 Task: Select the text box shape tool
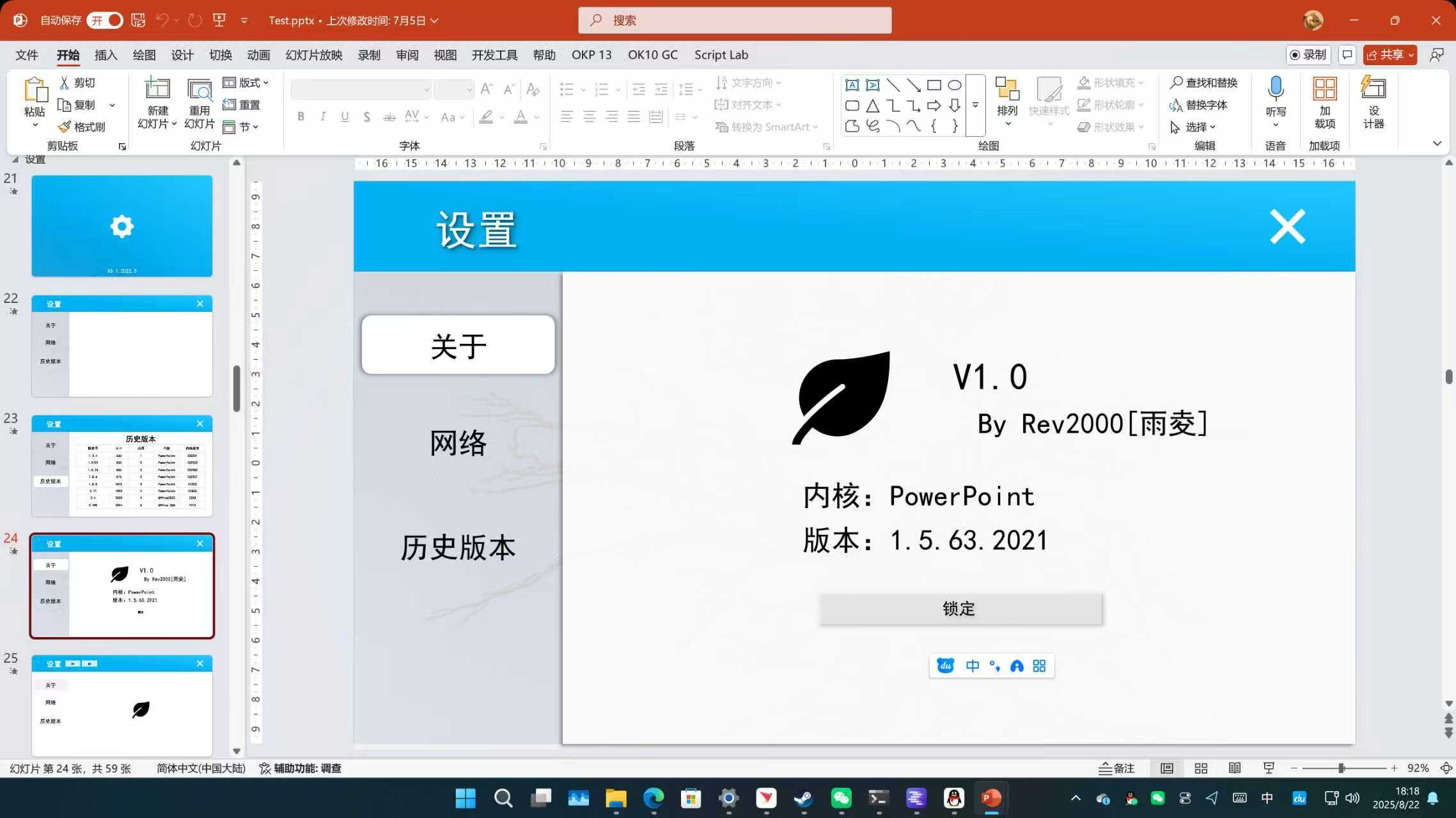coord(852,85)
